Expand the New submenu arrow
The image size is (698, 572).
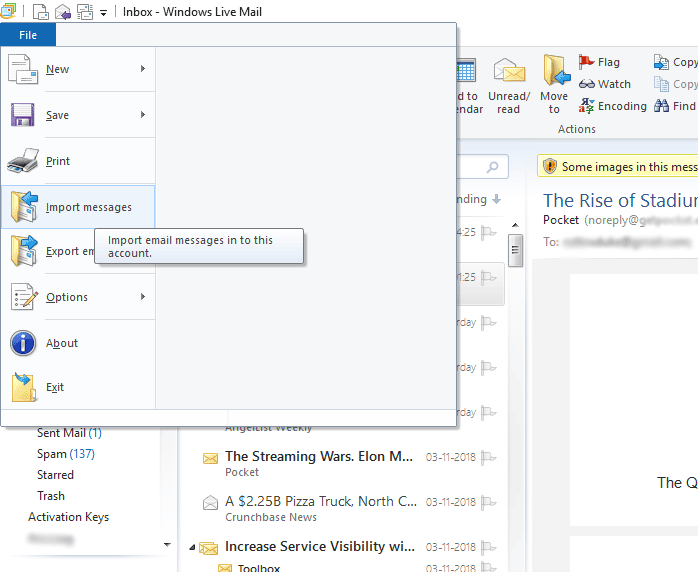coord(143,69)
